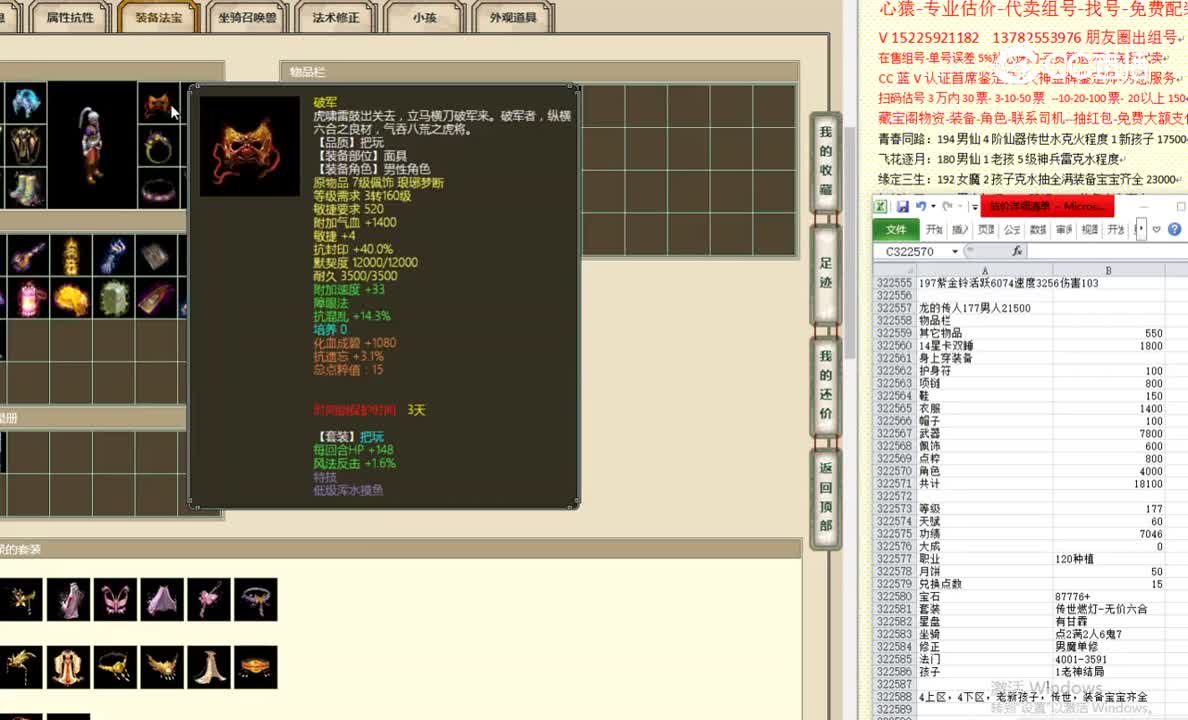Select the pink robe costume icon
This screenshot has width=1188, height=720.
click(69, 599)
